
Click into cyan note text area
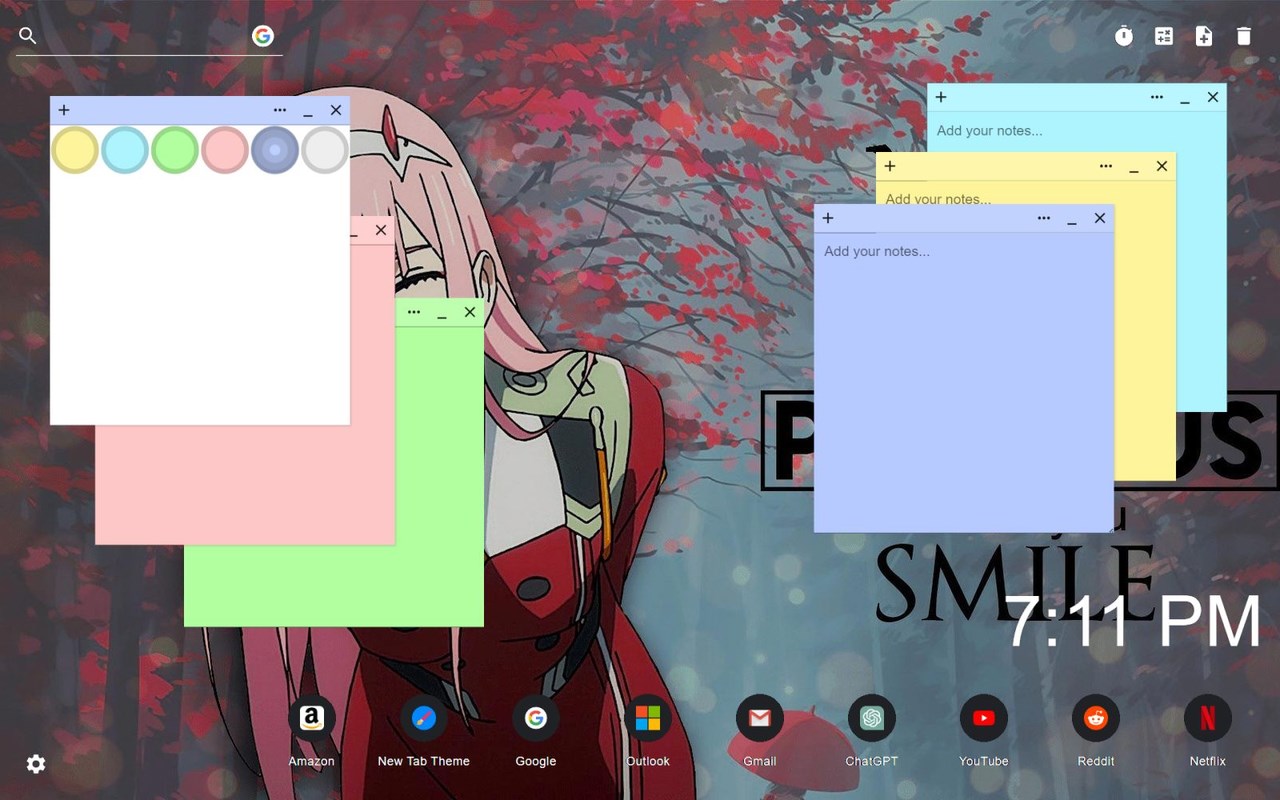point(1076,131)
